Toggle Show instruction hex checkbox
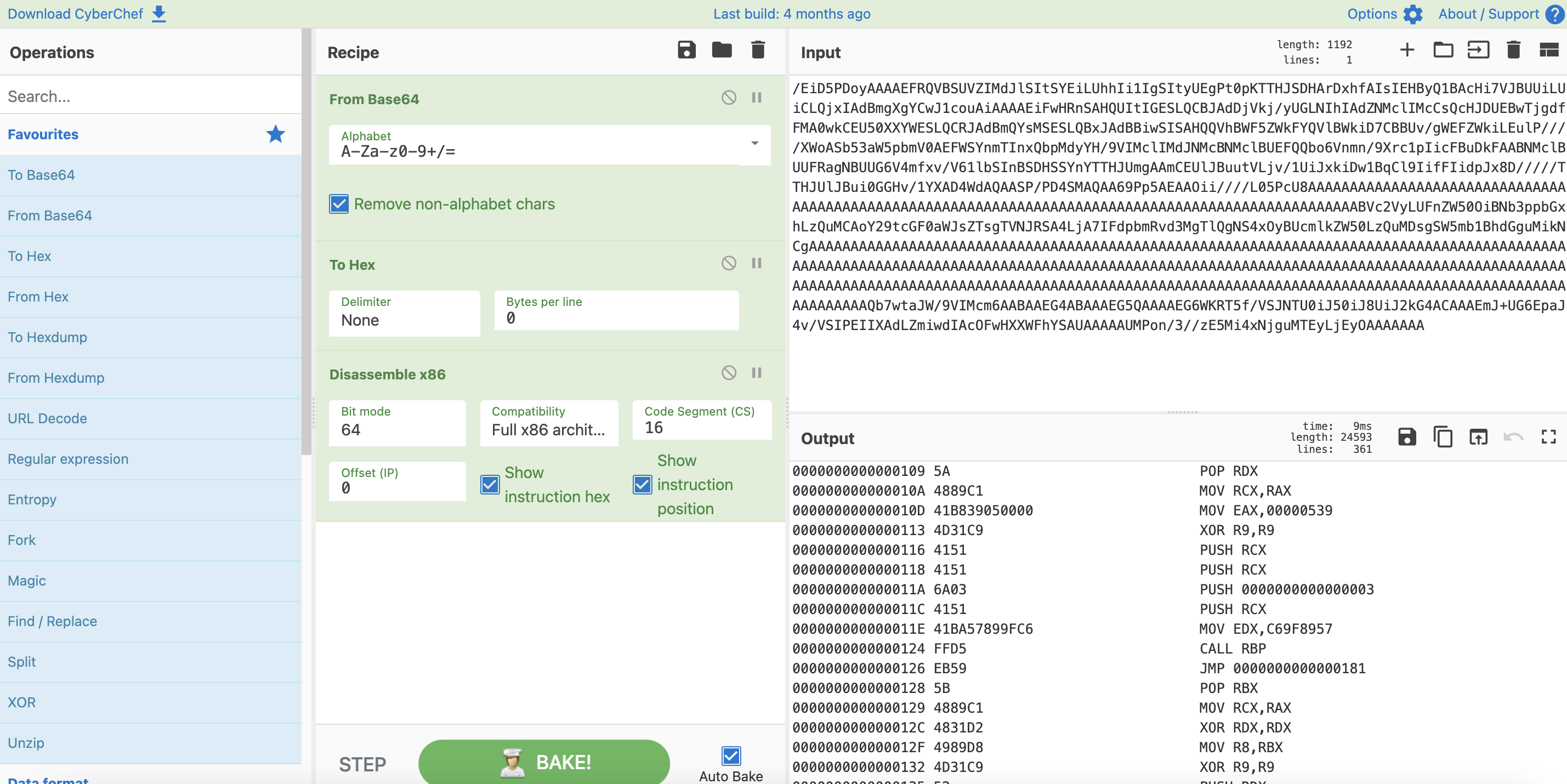The width and height of the screenshot is (1567, 784). [490, 485]
